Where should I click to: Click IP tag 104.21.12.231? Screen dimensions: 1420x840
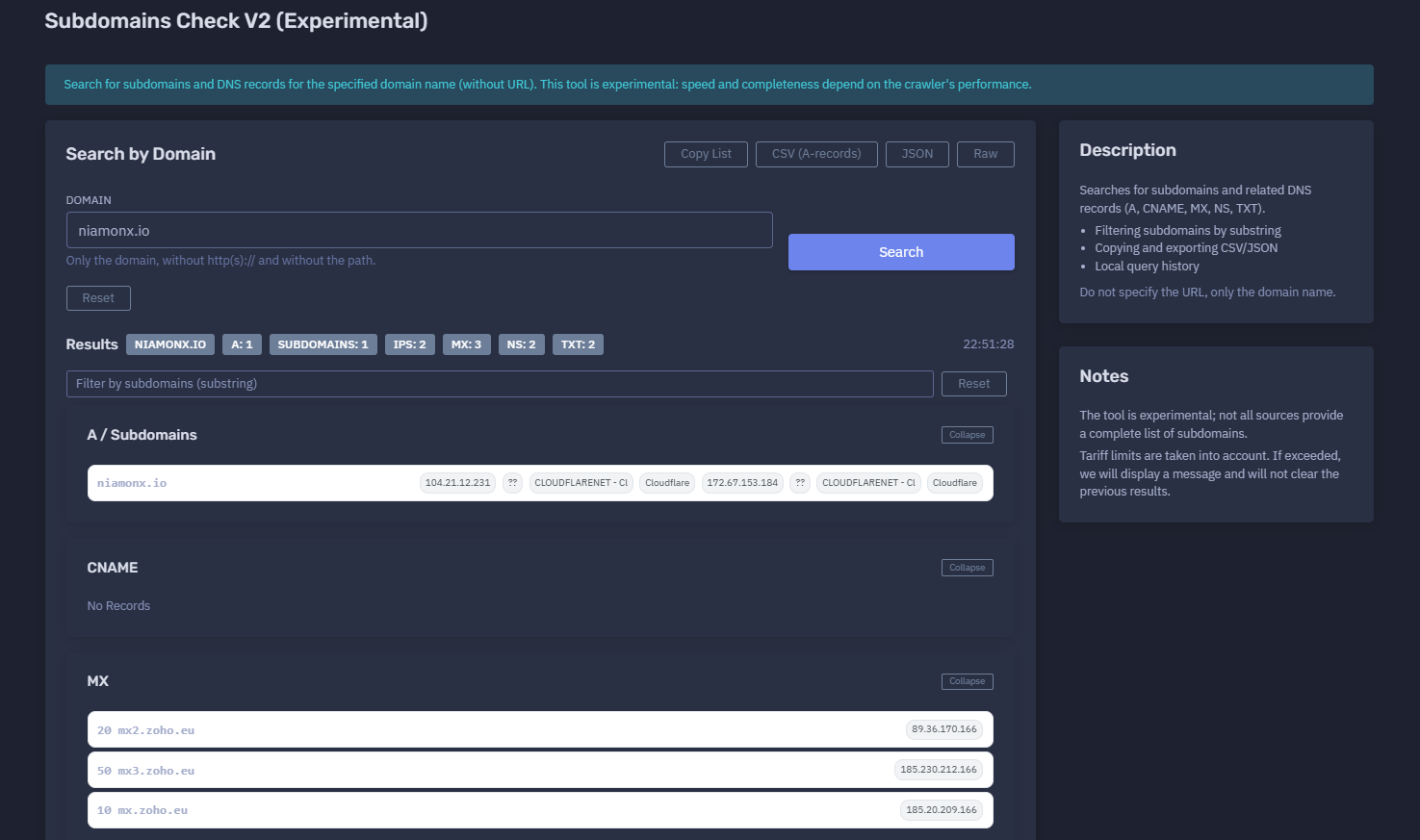coord(457,483)
